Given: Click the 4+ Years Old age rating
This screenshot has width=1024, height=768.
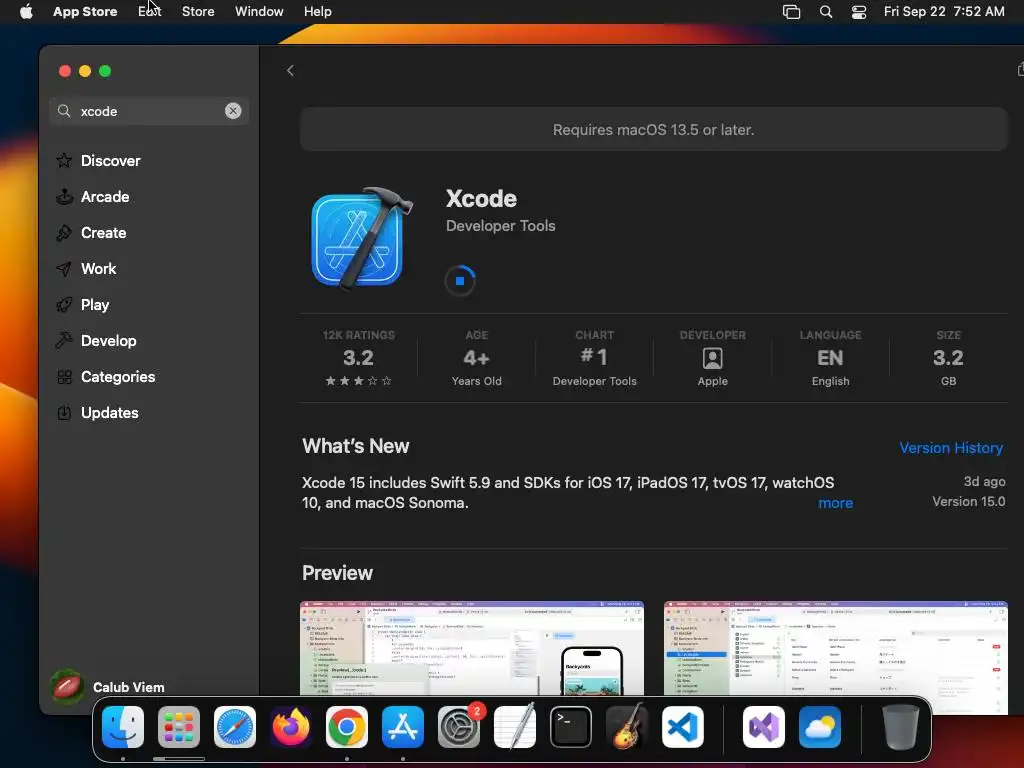Looking at the screenshot, I should 477,358.
